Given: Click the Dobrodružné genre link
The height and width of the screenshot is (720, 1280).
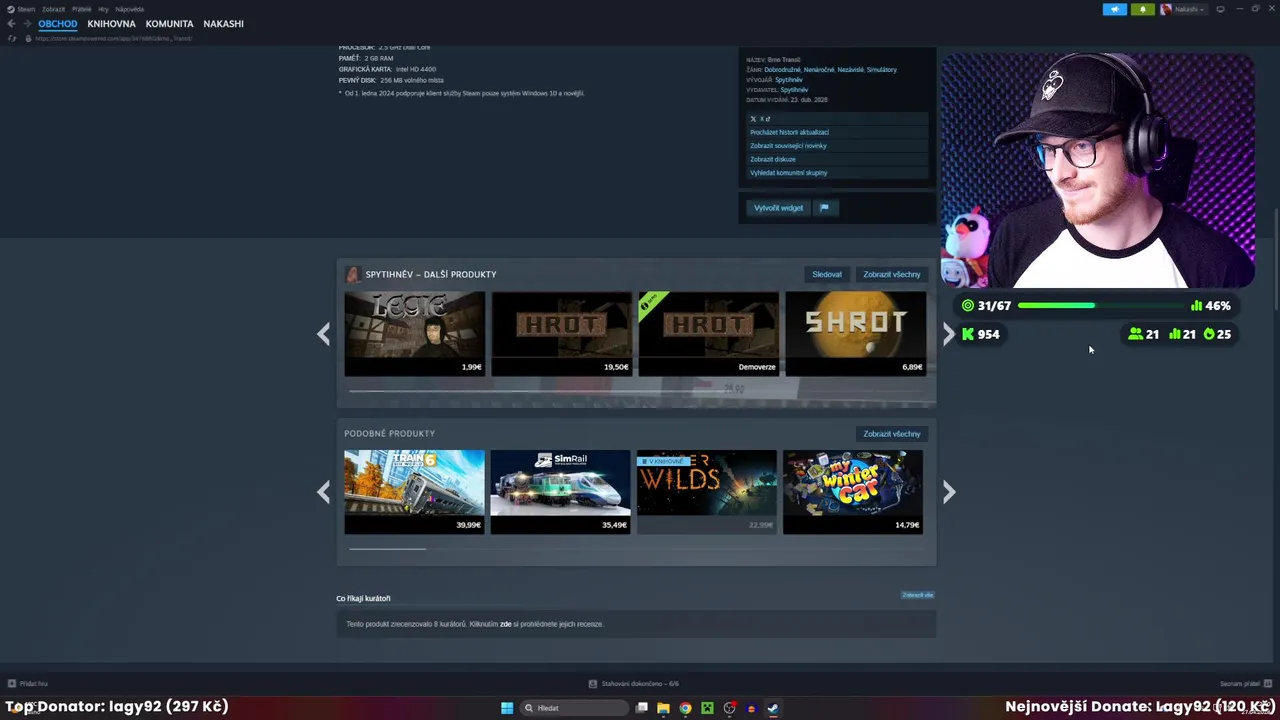Looking at the screenshot, I should pyautogui.click(x=782, y=70).
